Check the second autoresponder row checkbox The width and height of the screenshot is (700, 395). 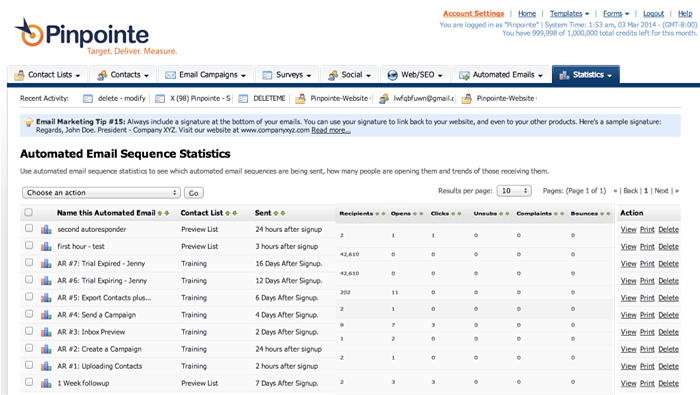click(29, 229)
